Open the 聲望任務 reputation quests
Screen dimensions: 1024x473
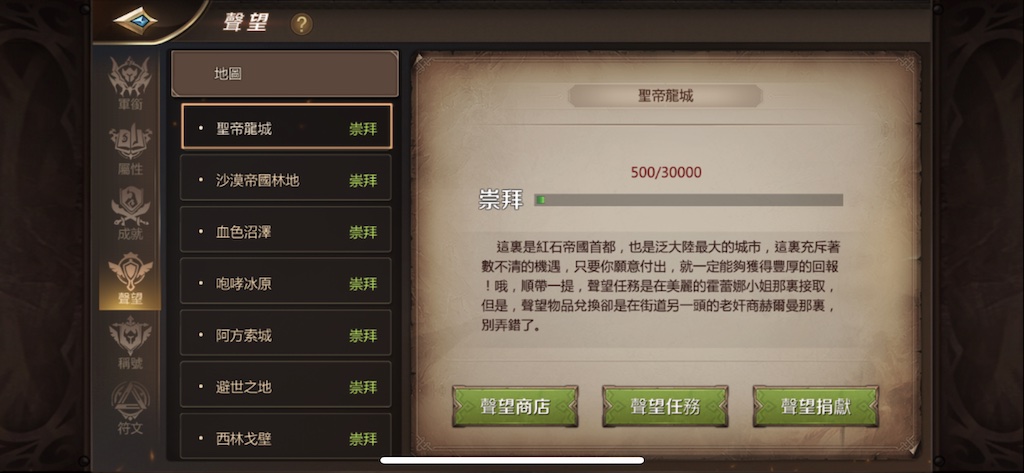[665, 406]
